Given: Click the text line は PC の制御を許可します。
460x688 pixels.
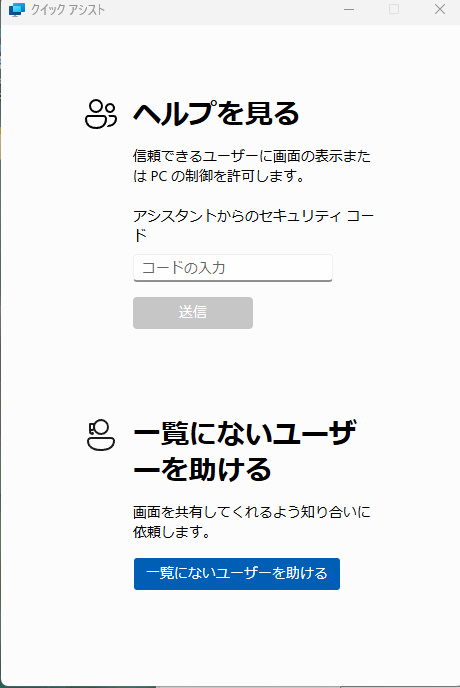Looking at the screenshot, I should pos(219,176).
